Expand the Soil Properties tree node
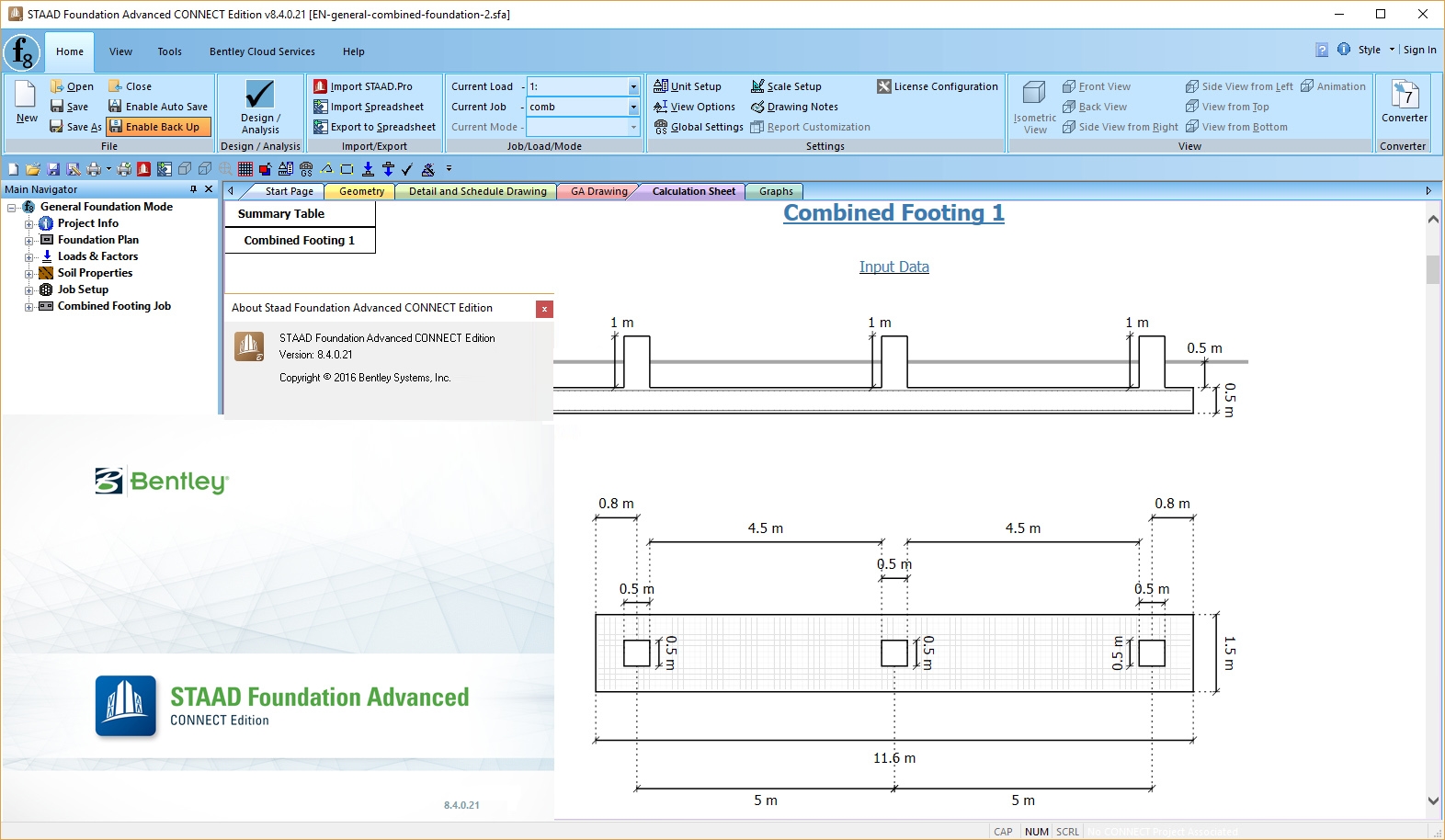 tap(29, 273)
